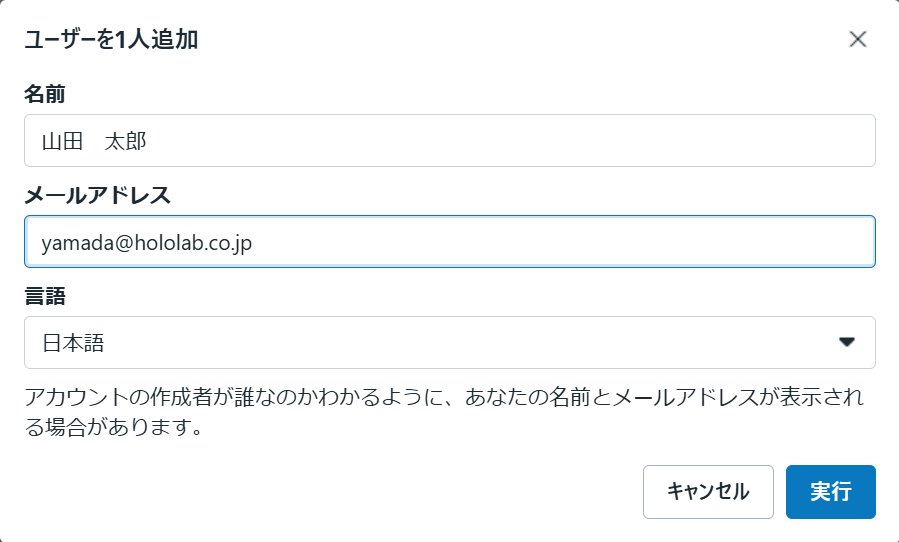Click the 名前 field label

tap(45, 94)
